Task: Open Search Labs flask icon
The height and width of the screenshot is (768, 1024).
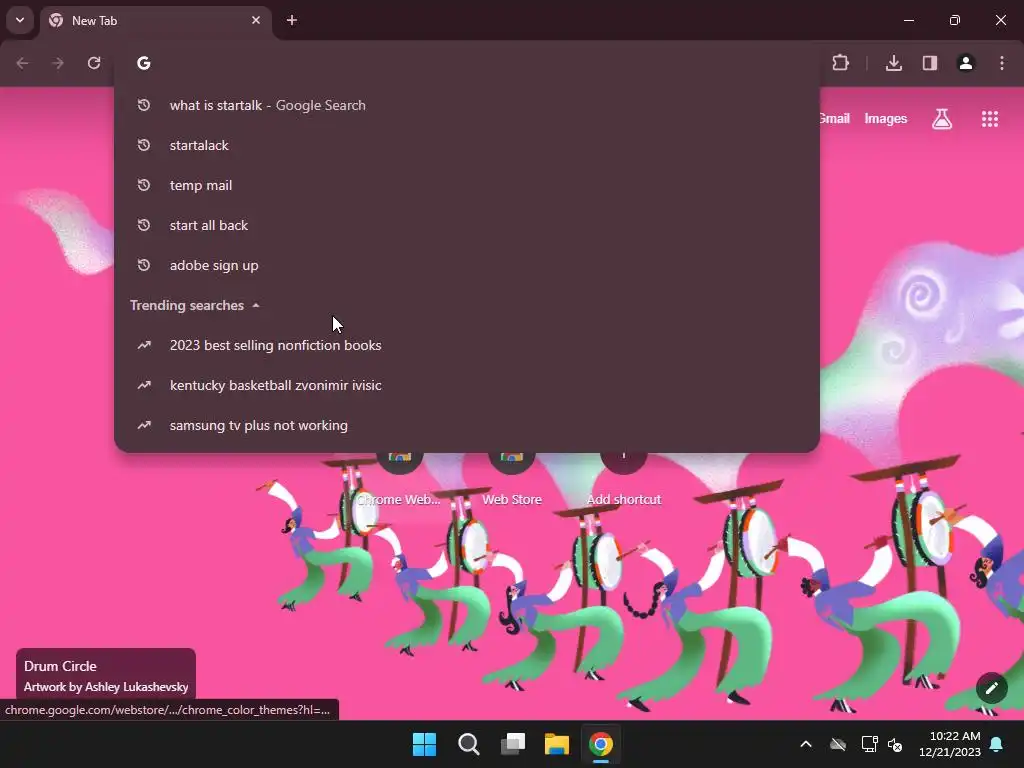Action: [942, 119]
